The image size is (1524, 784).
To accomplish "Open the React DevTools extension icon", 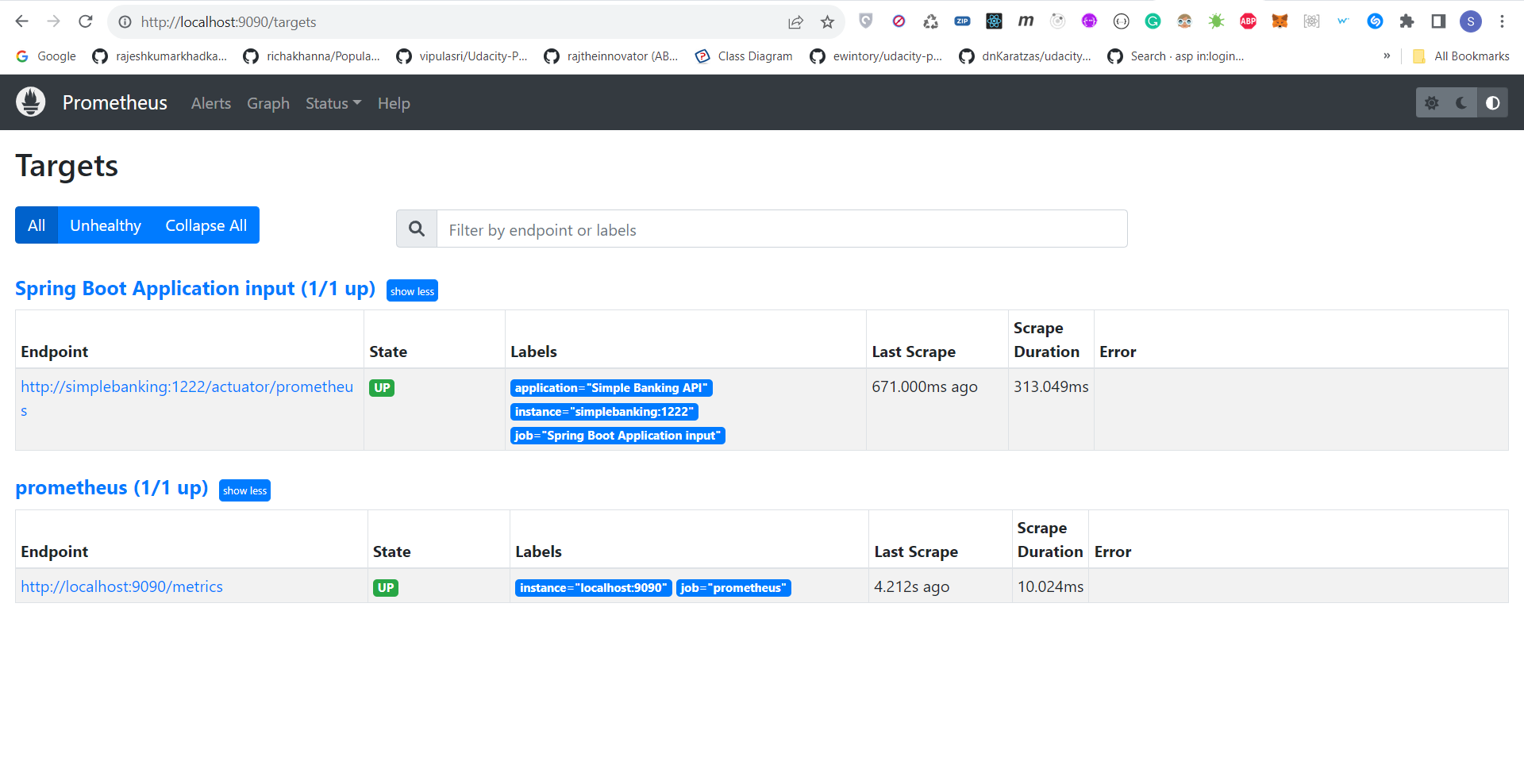I will [x=994, y=21].
